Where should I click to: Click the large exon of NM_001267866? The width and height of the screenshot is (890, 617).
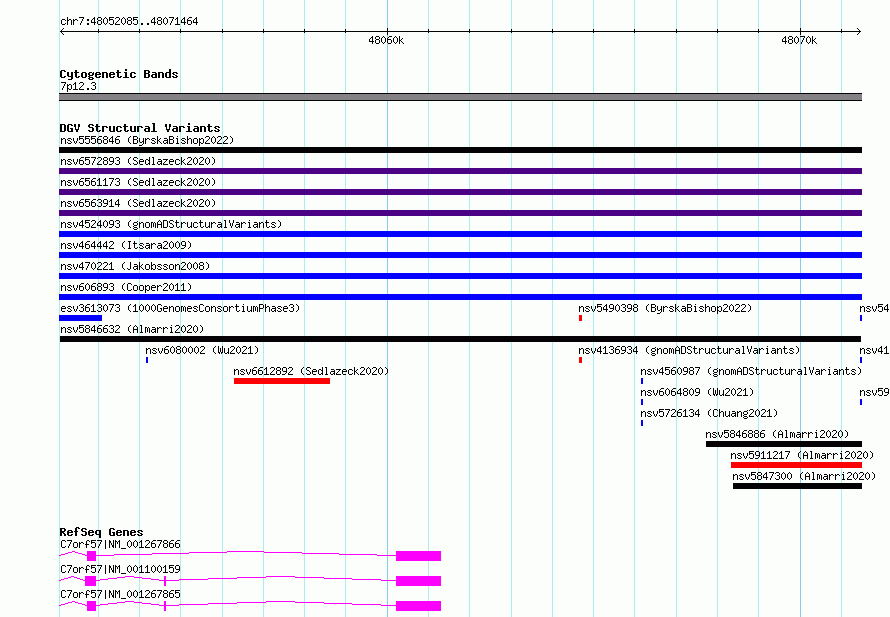[418, 556]
